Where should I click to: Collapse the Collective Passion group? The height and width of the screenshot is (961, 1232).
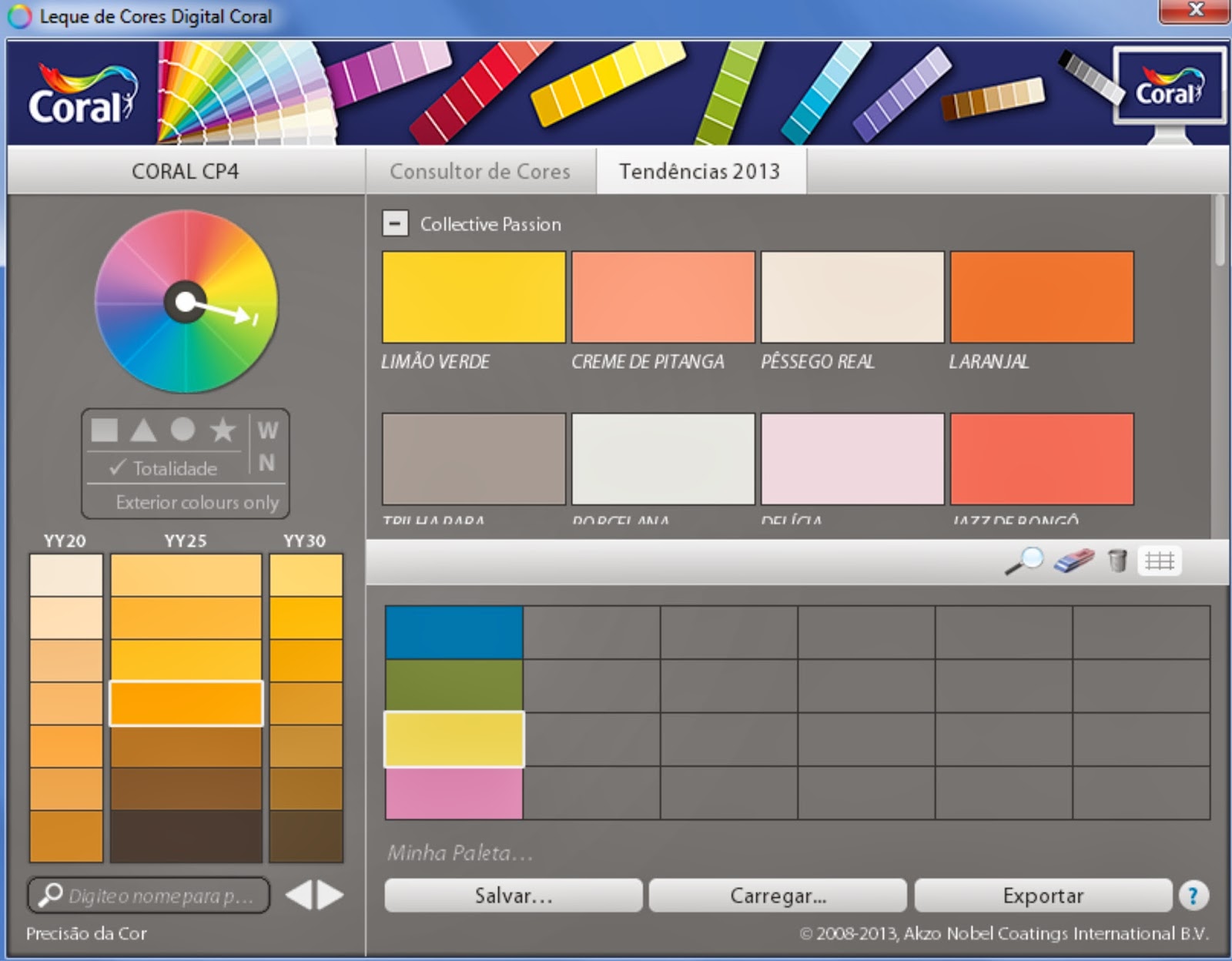[x=395, y=224]
